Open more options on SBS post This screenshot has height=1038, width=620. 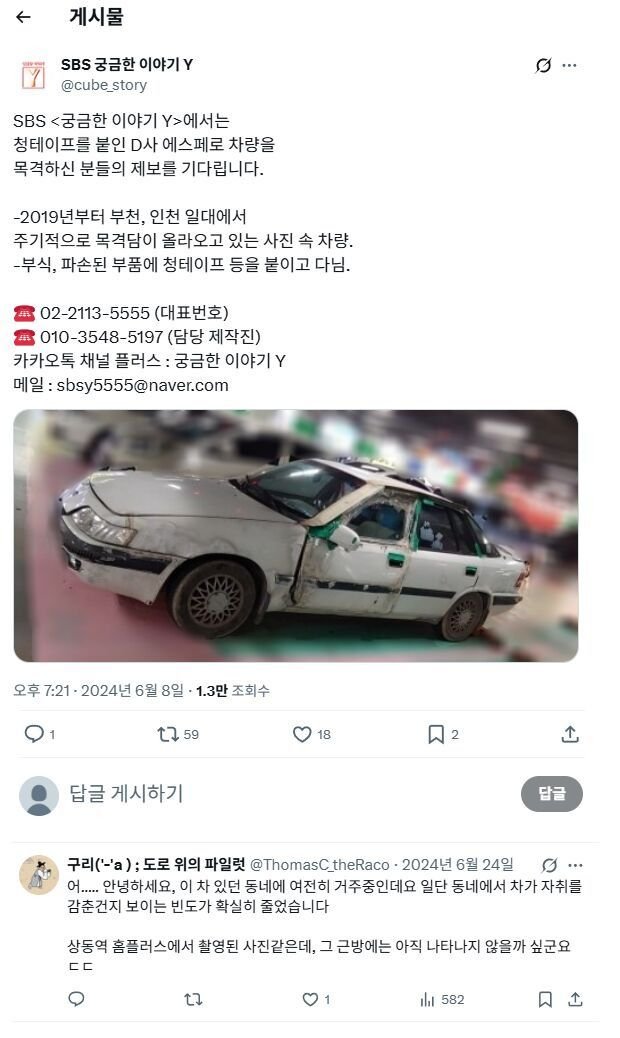[x=569, y=66]
